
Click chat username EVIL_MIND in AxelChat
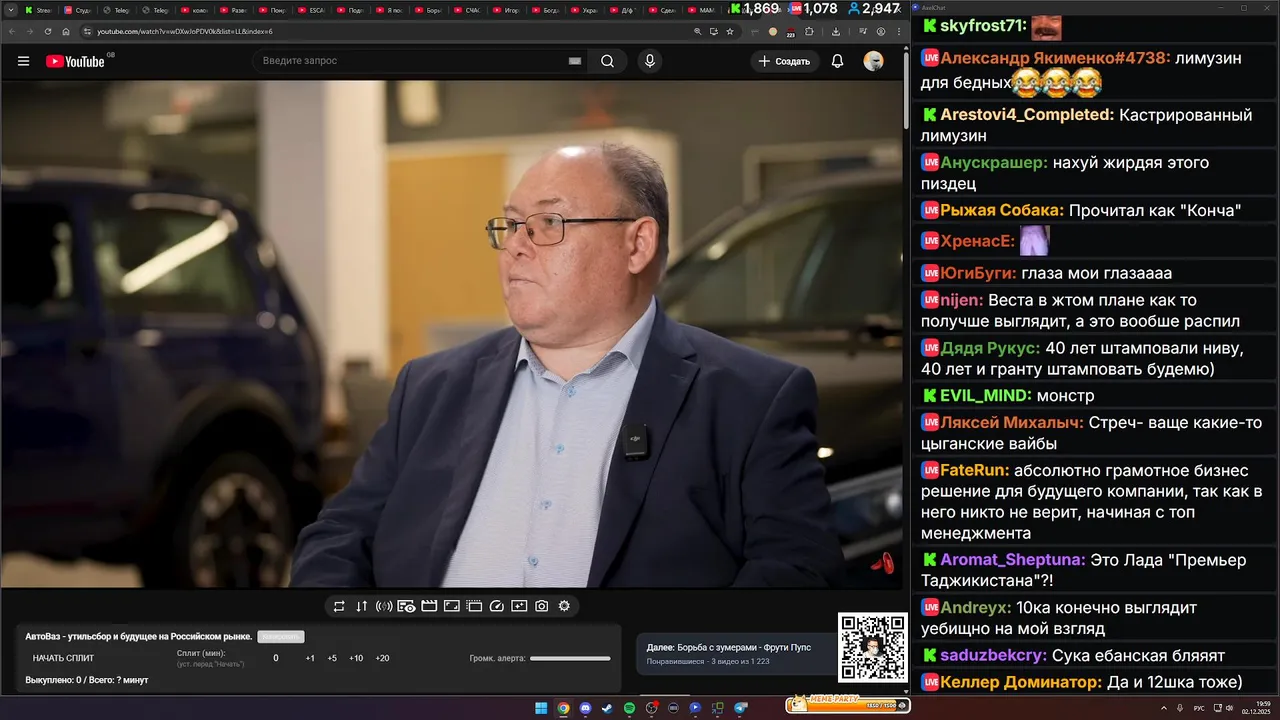(986, 395)
